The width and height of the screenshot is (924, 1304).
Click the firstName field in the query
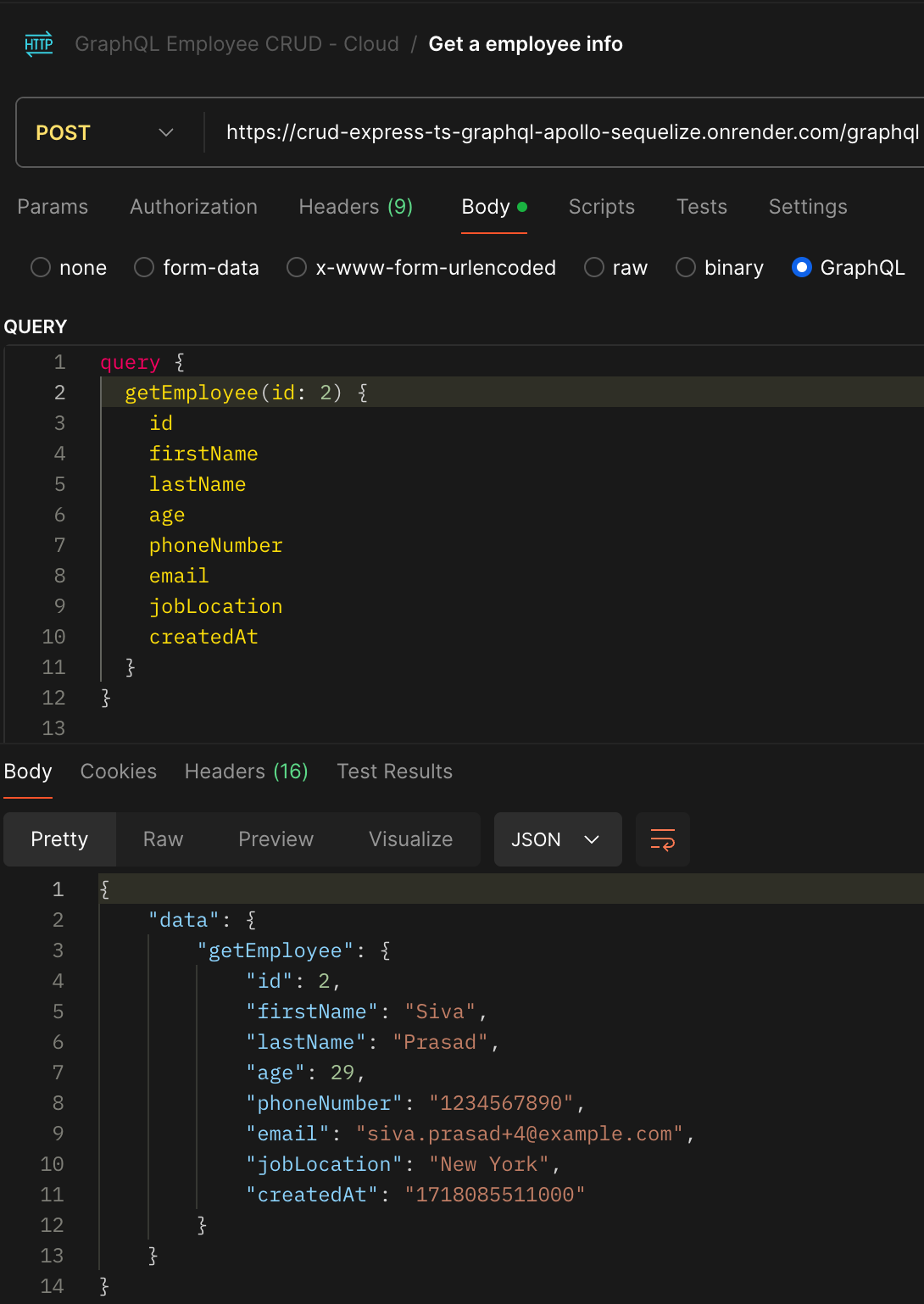[x=203, y=454]
